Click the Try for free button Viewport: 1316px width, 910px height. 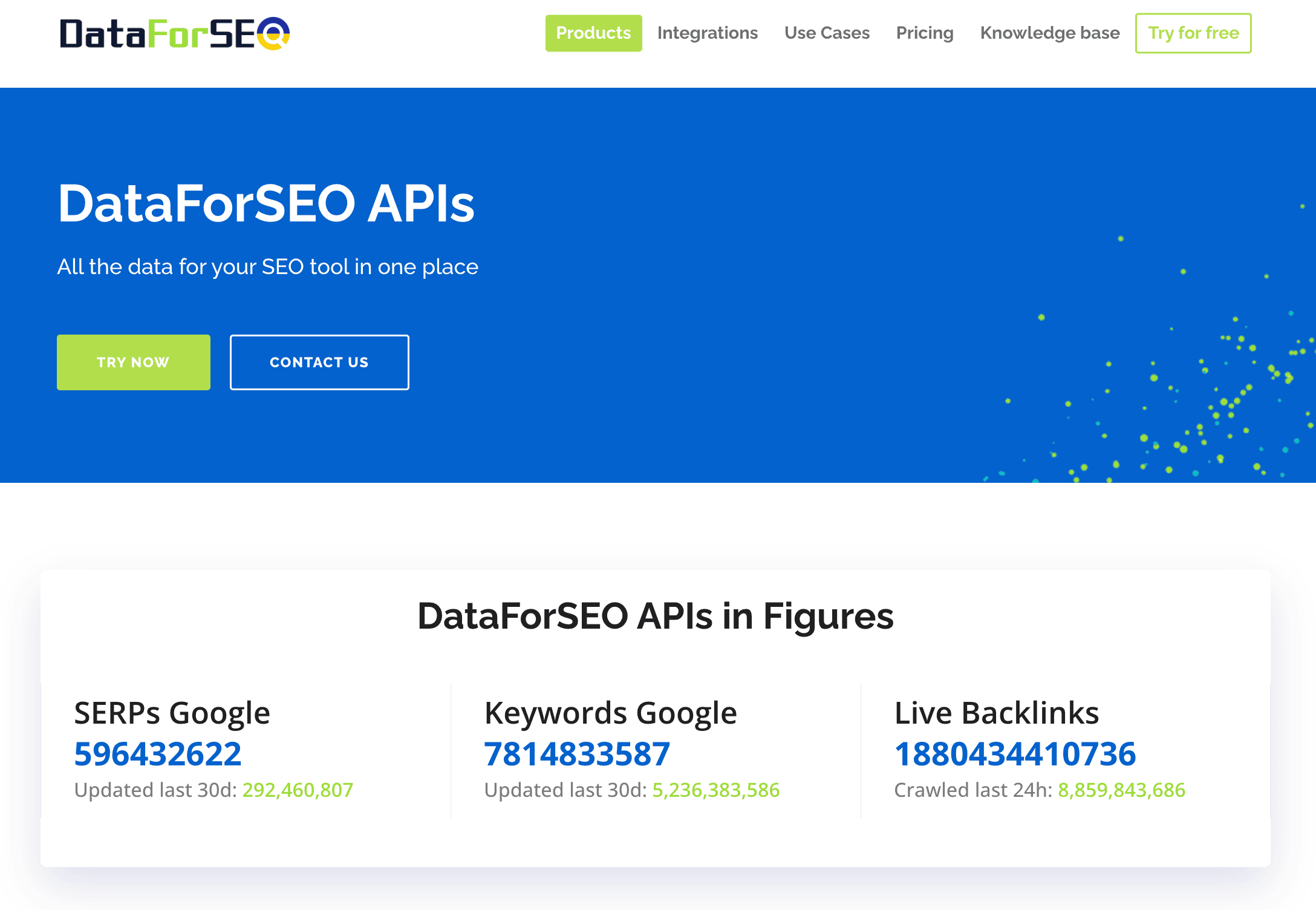tap(1193, 33)
